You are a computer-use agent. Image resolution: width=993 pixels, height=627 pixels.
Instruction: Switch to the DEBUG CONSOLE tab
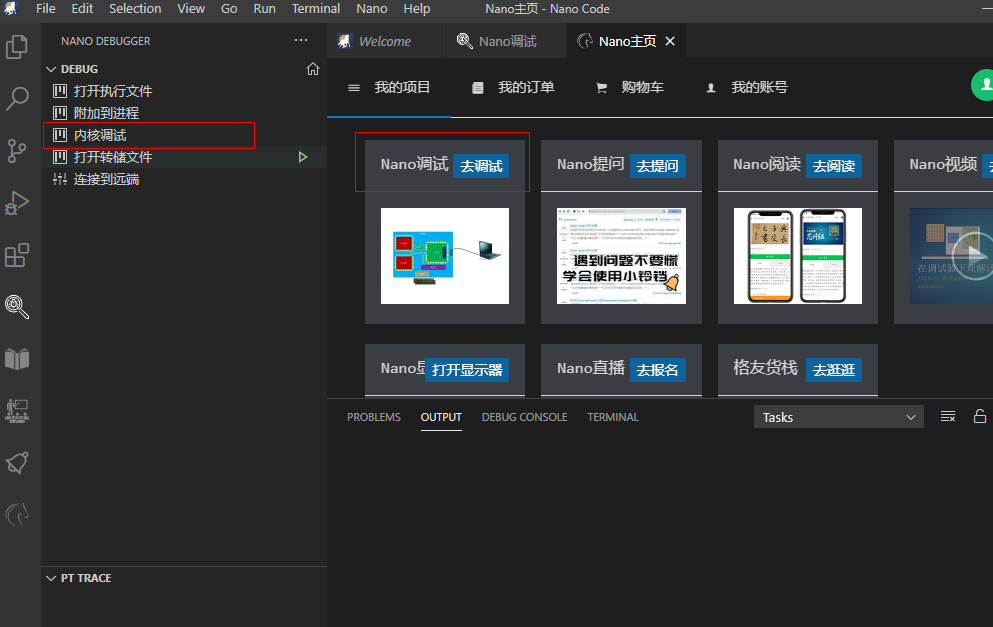click(x=524, y=417)
